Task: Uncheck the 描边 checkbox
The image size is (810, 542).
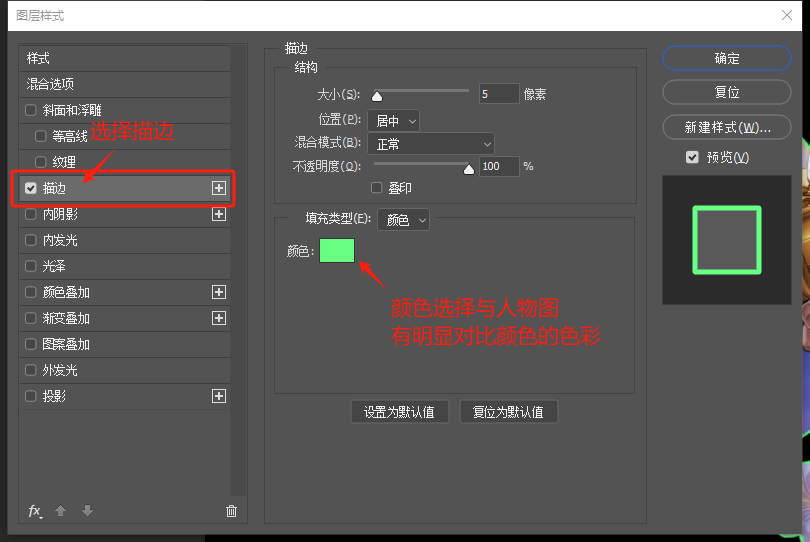Action: click(x=31, y=188)
